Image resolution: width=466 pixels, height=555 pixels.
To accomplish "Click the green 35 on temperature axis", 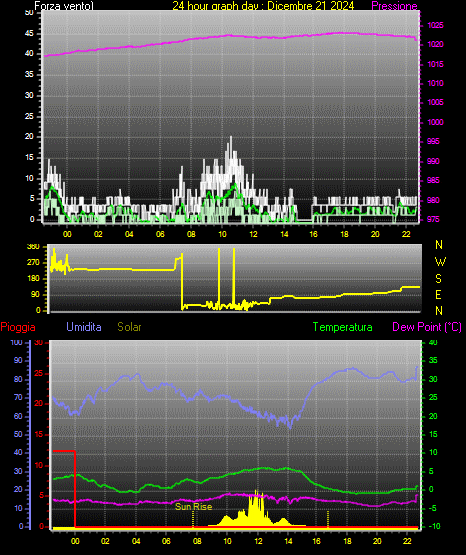I will click(x=433, y=361).
